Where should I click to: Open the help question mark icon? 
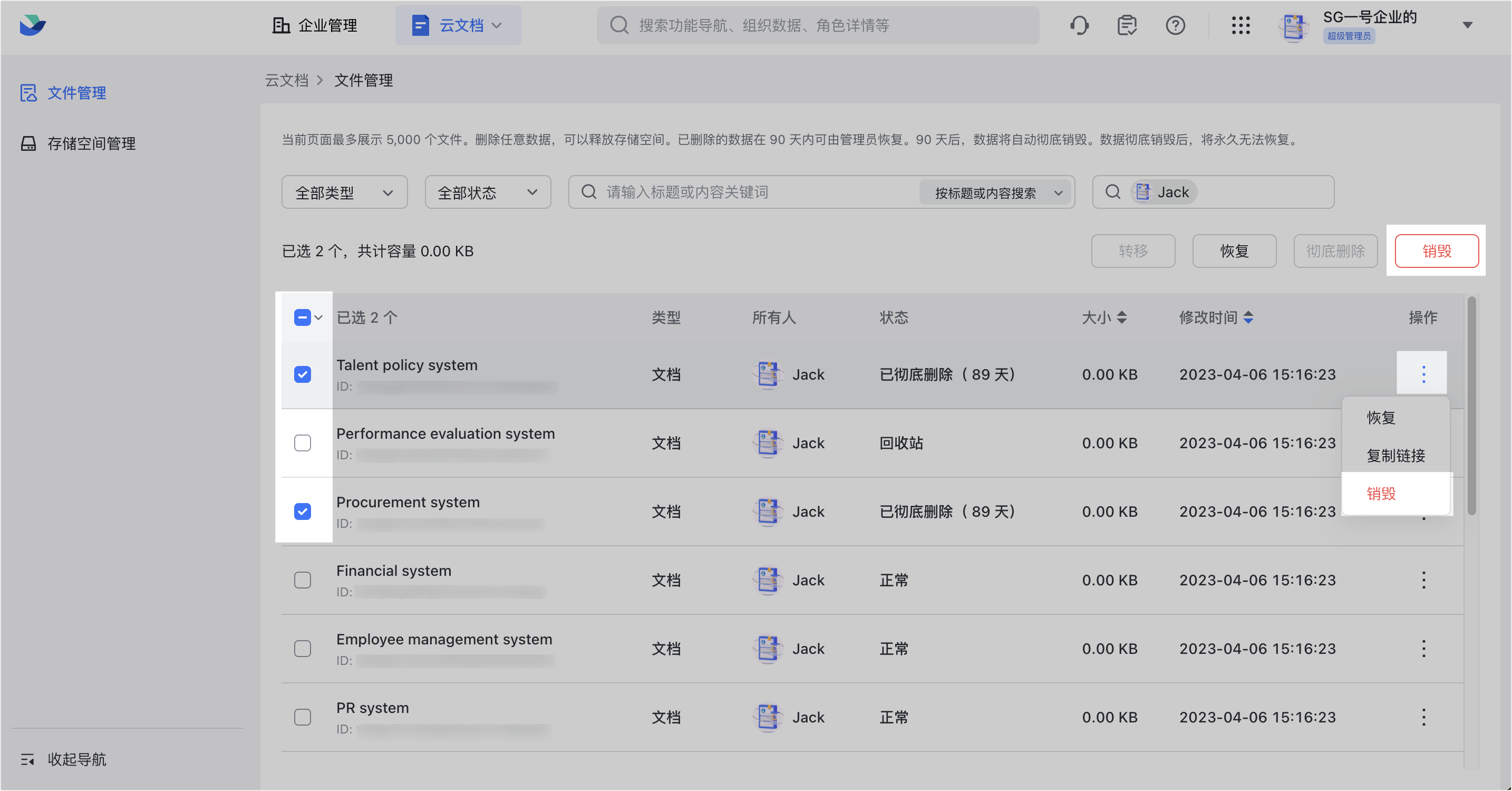click(1175, 25)
